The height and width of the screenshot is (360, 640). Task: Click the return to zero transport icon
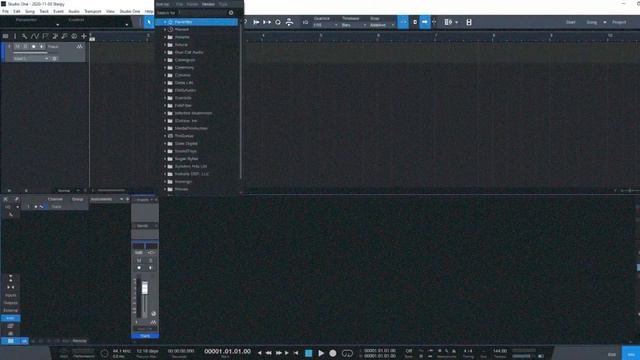pyautogui.click(x=296, y=353)
